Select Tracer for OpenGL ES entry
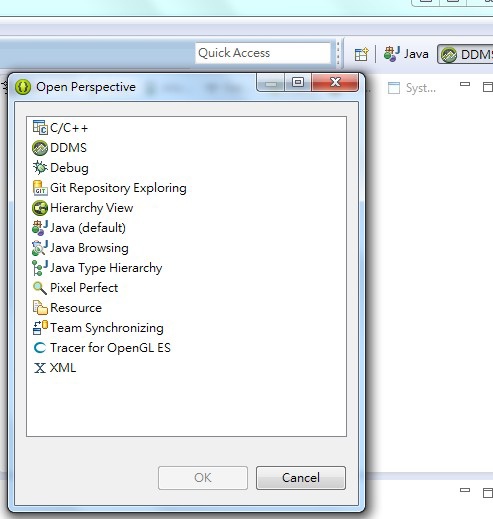This screenshot has height=519, width=493. click(x=110, y=348)
